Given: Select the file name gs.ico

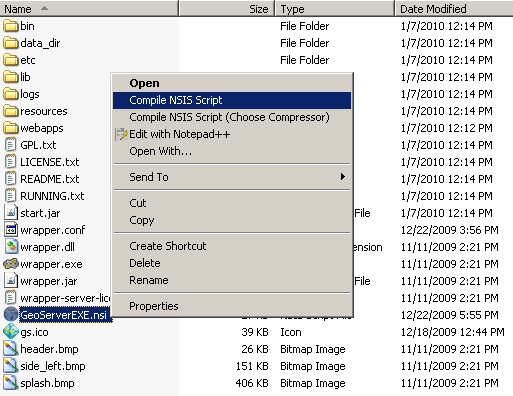Looking at the screenshot, I should 34,332.
